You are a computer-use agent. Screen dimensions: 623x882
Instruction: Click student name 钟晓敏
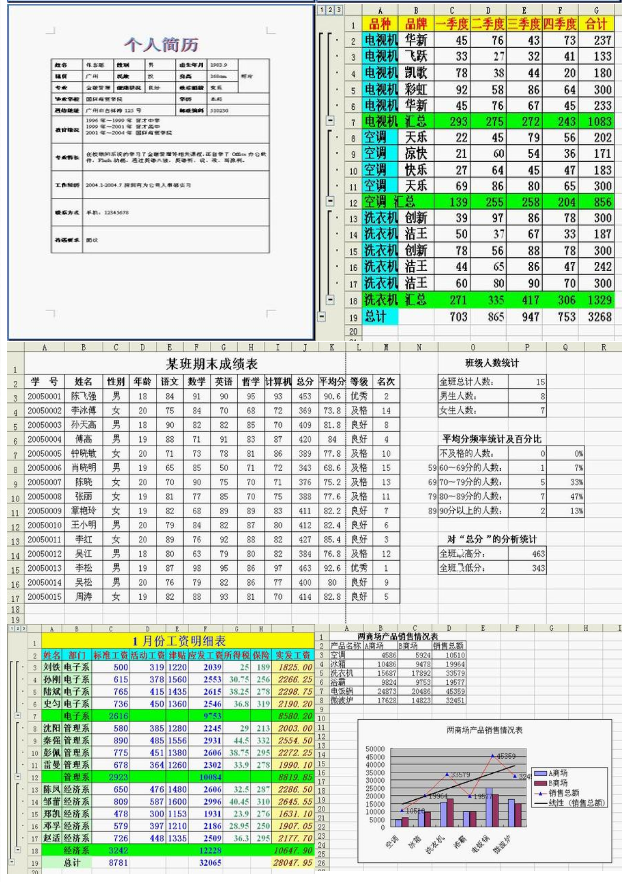(84, 453)
